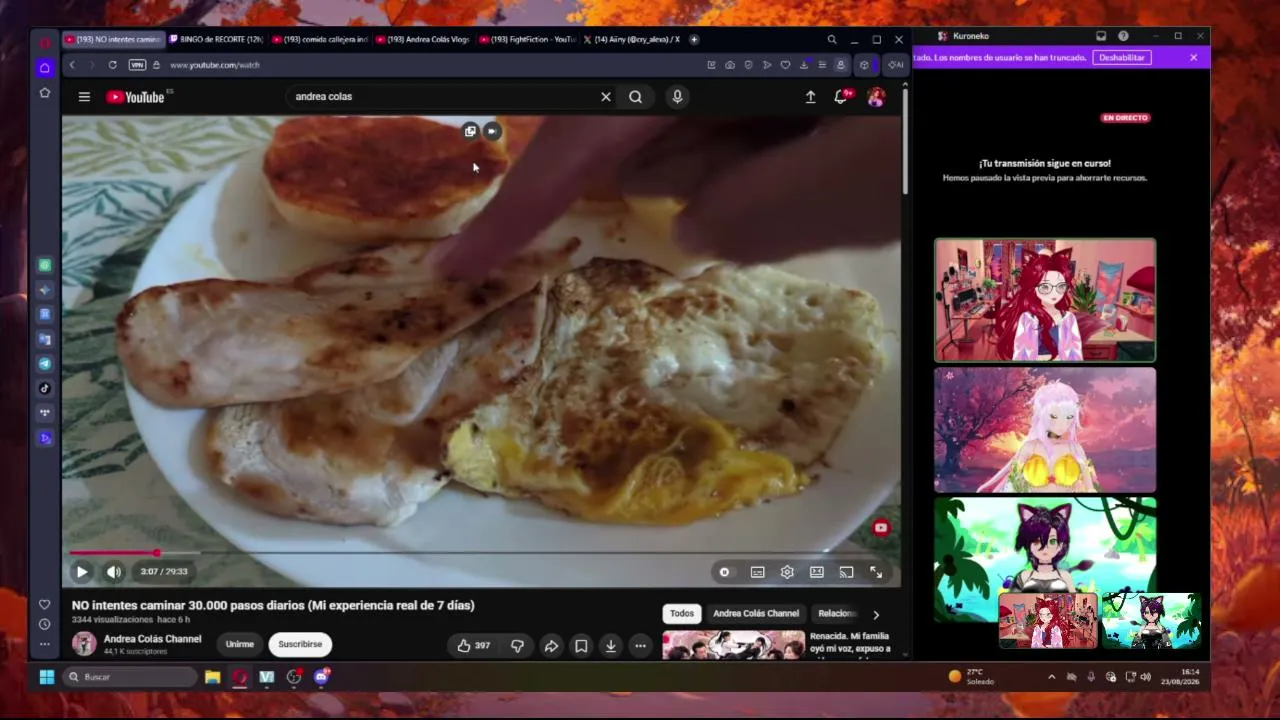Screen dimensions: 1280x720
Task: Click the taskbar Buscar search box
Action: point(130,677)
